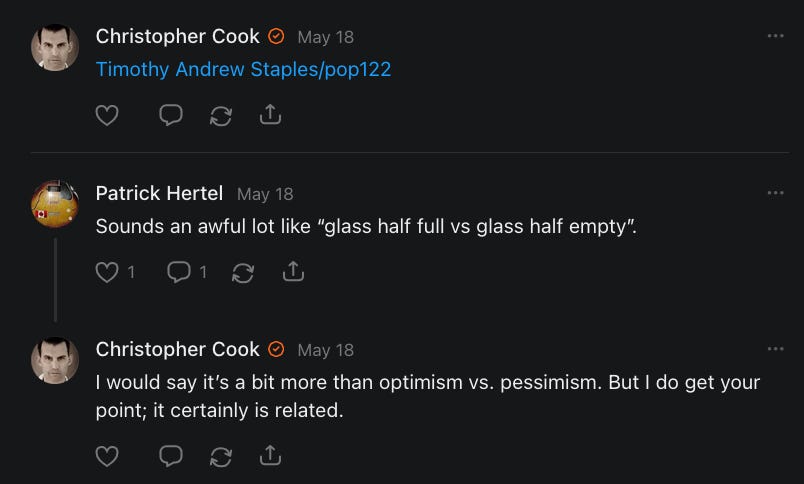Click Patrick Hertel's avatar picture

point(55,204)
